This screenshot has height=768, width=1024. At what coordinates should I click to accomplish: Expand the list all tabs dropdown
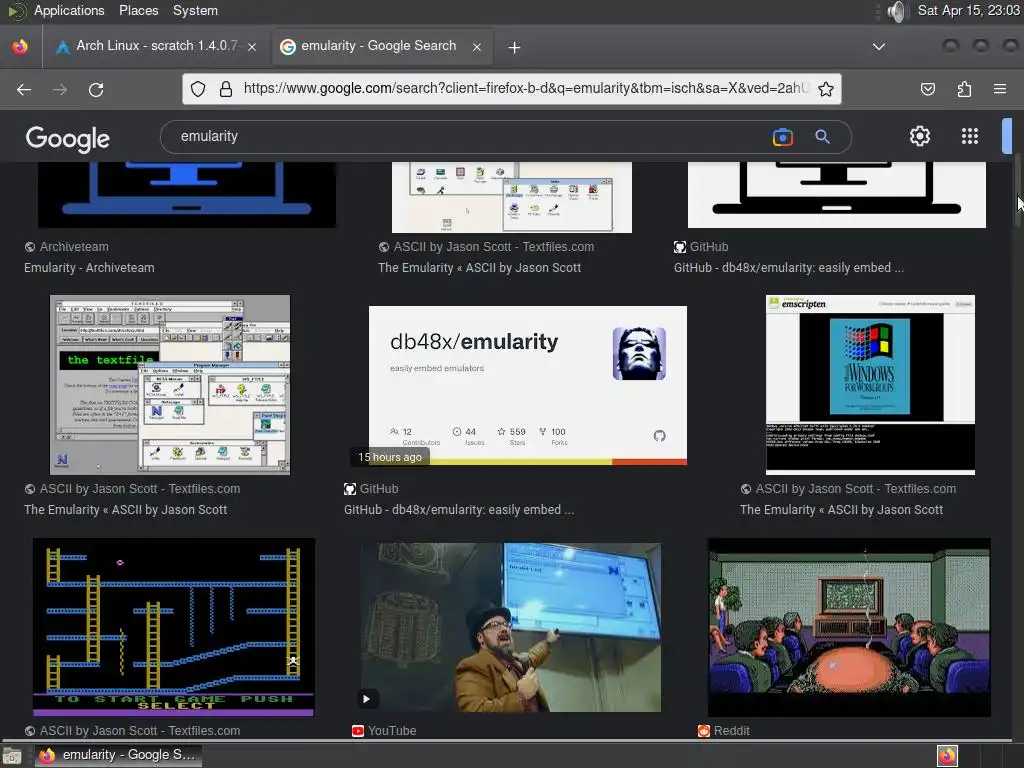click(879, 46)
